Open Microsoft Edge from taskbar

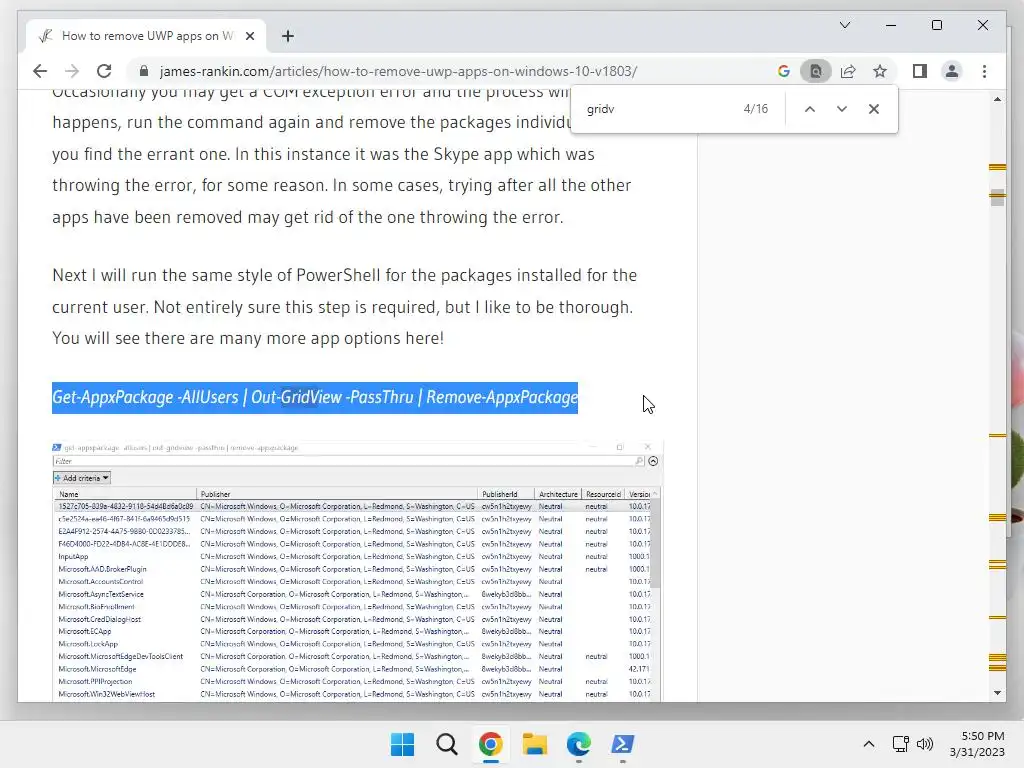[x=579, y=744]
